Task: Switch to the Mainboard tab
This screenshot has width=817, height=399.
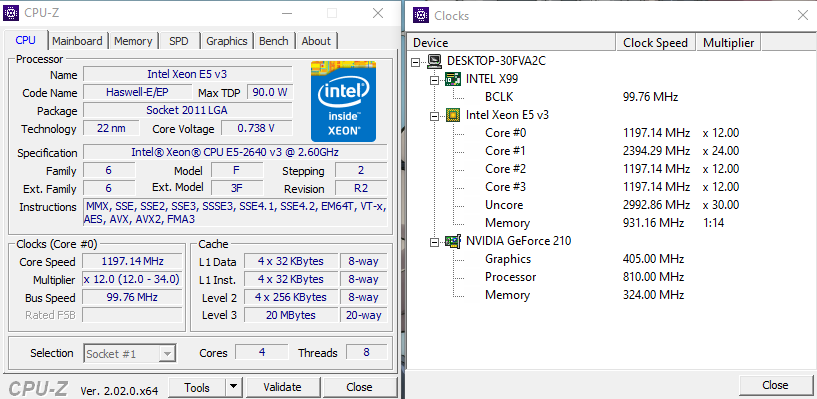Action: click(x=77, y=41)
